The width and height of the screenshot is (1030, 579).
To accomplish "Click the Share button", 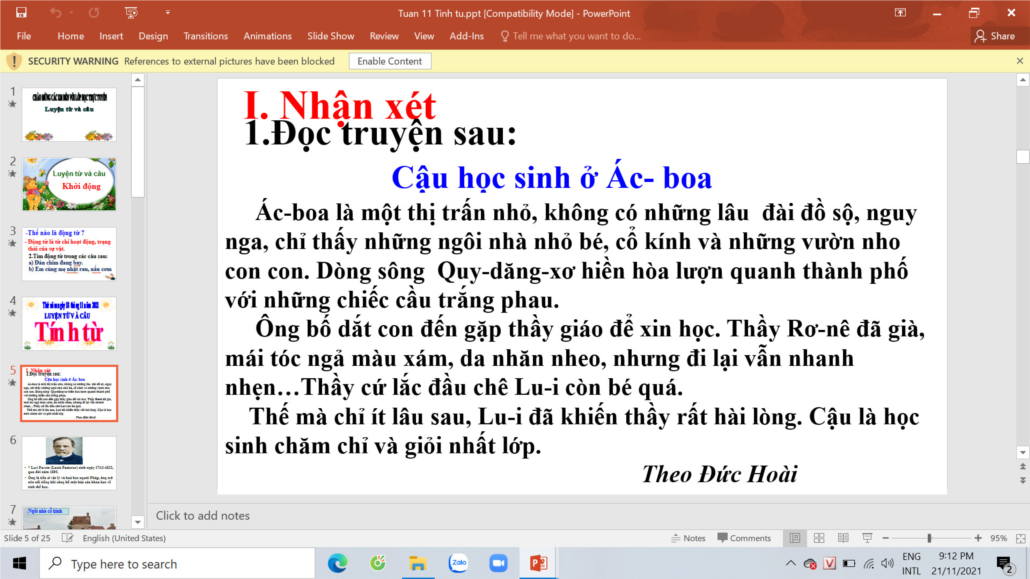I will (994, 36).
